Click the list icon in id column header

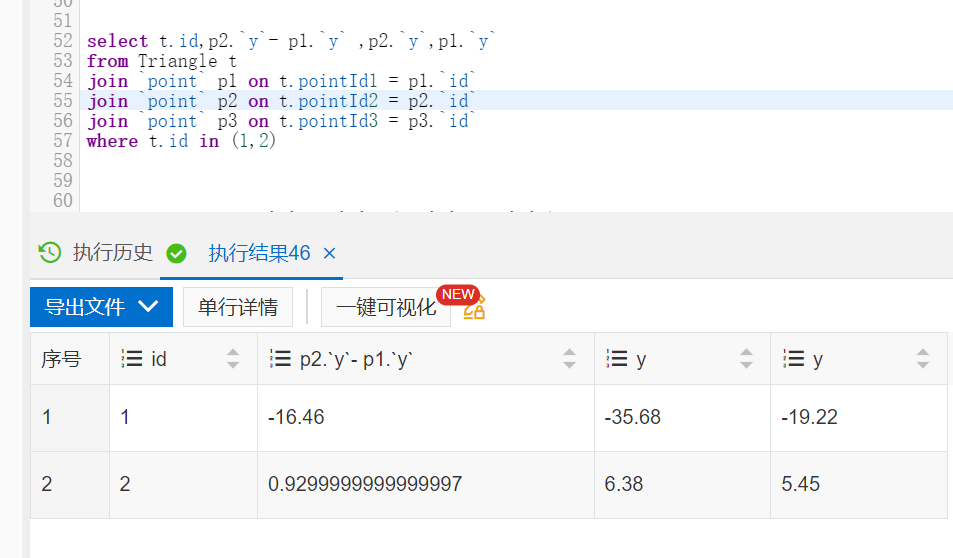pyautogui.click(x=131, y=359)
